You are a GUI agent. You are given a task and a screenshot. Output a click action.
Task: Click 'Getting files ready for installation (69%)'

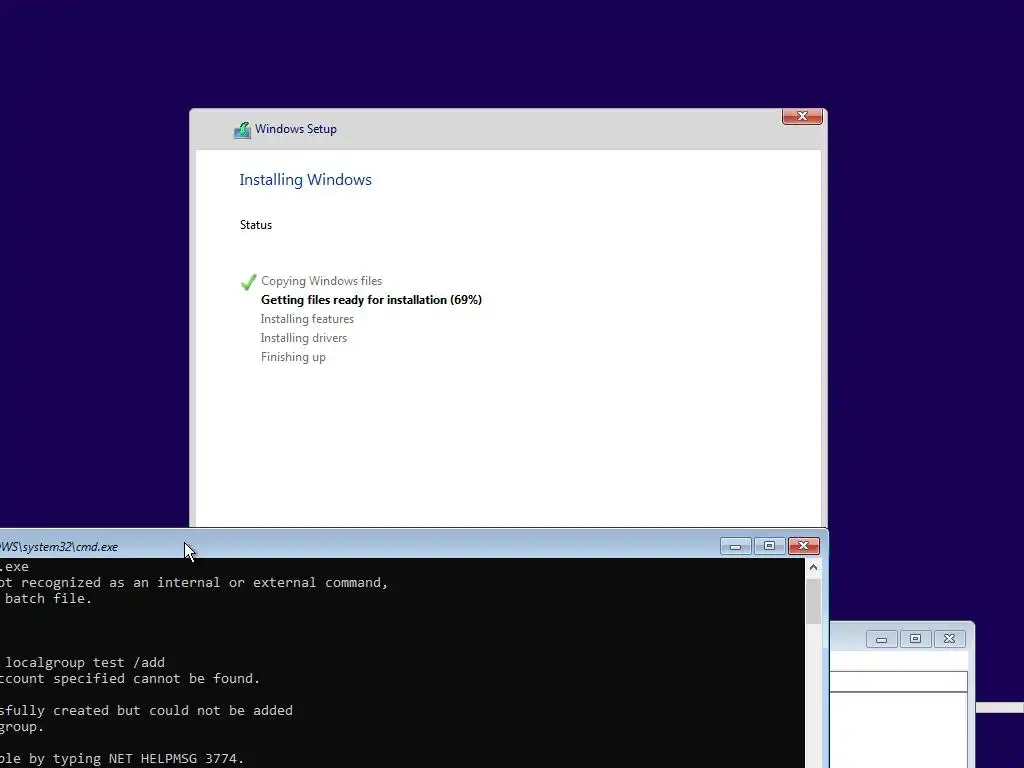[372, 300]
